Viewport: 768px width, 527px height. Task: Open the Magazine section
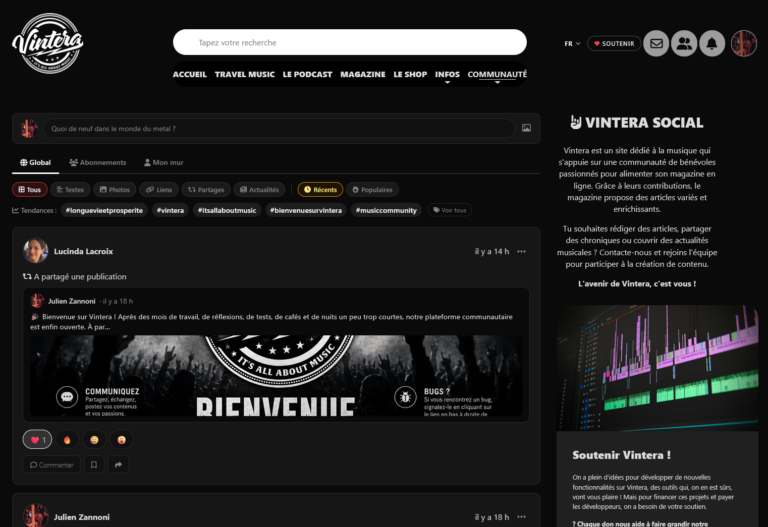click(x=362, y=74)
